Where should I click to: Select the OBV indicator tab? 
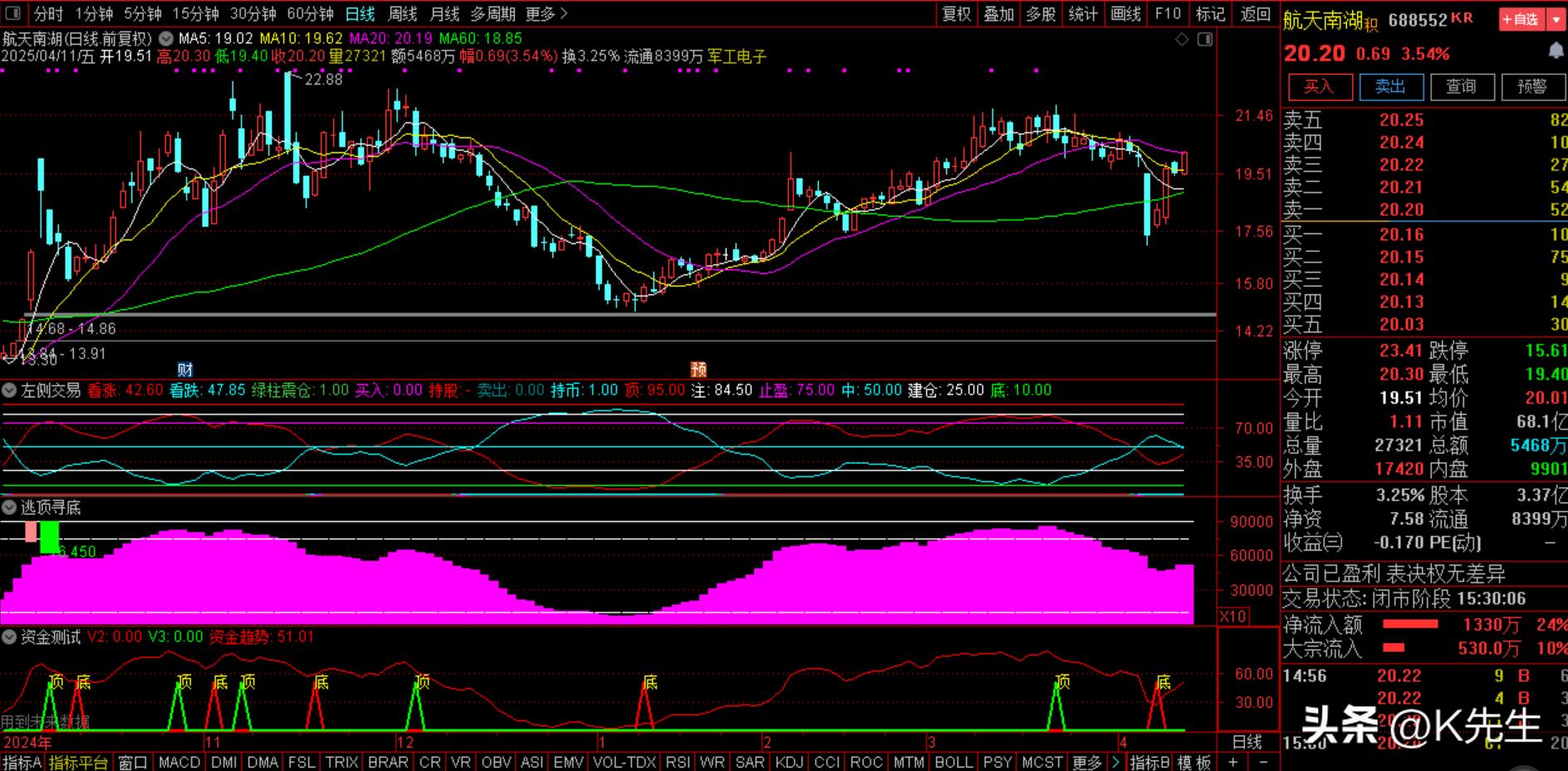pos(496,762)
